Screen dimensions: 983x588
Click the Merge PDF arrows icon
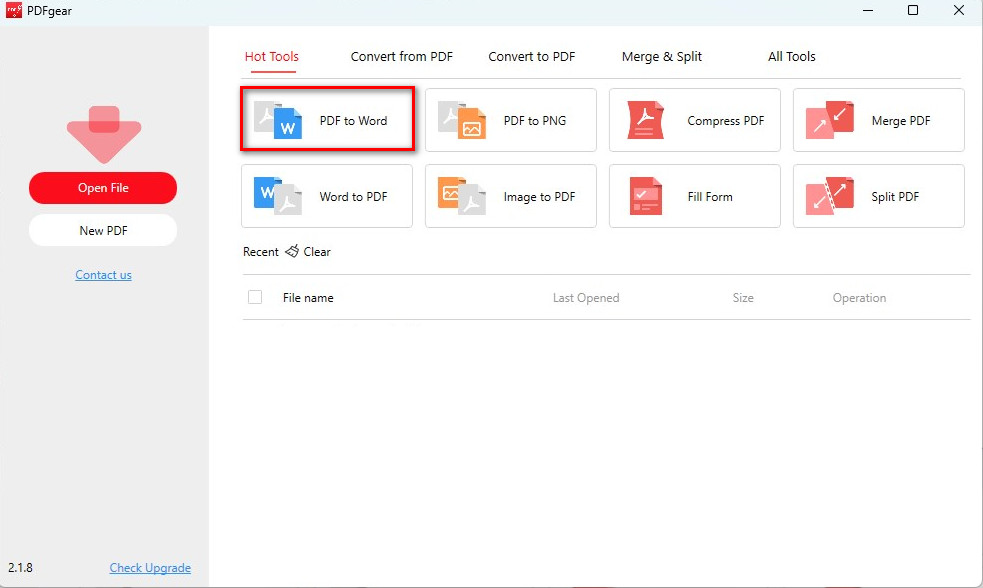829,120
